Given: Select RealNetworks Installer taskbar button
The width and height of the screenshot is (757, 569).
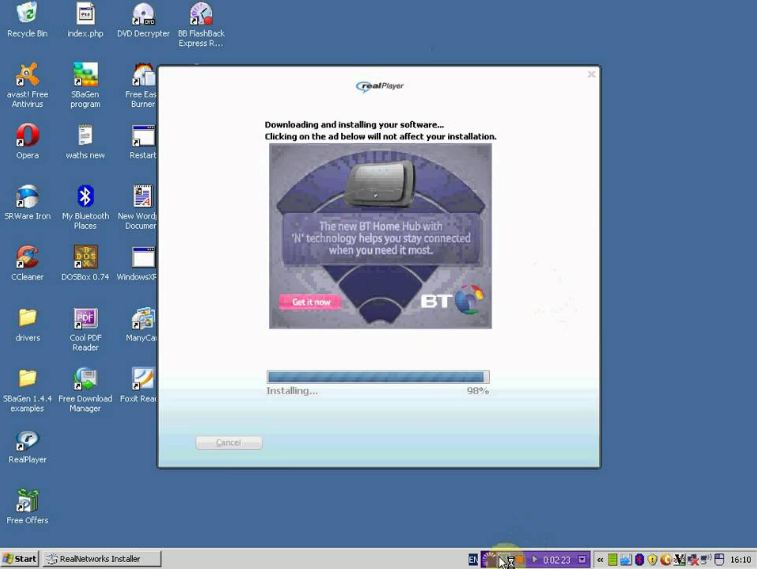Looking at the screenshot, I should pos(101,559).
